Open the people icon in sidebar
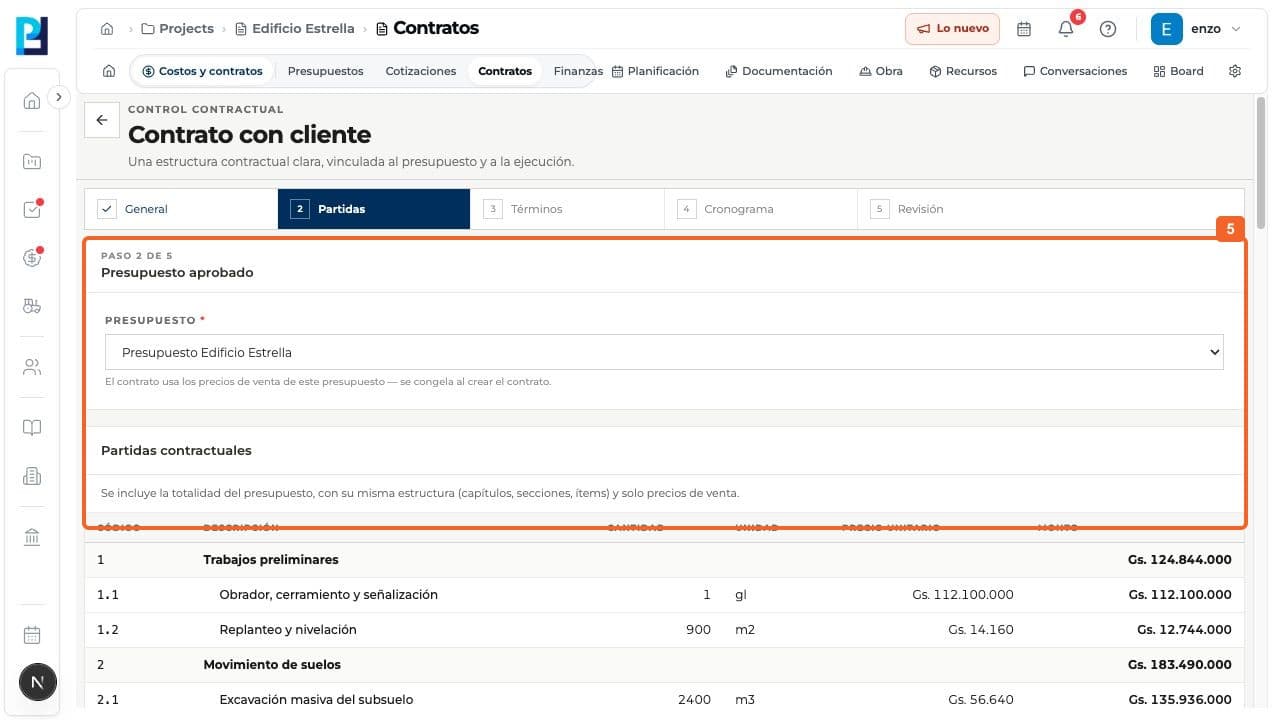 tap(32, 367)
